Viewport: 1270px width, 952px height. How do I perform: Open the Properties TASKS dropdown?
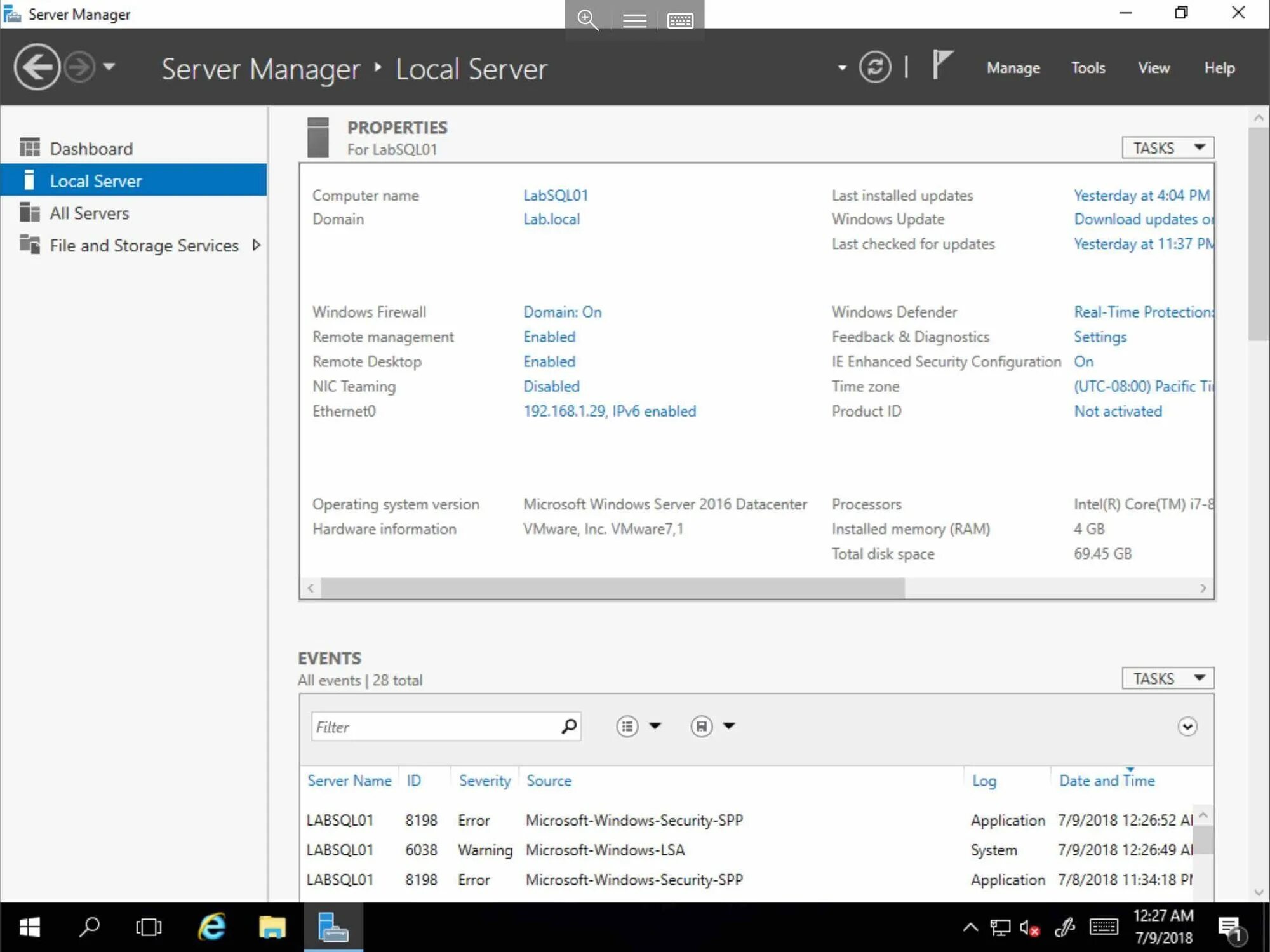coord(1167,147)
